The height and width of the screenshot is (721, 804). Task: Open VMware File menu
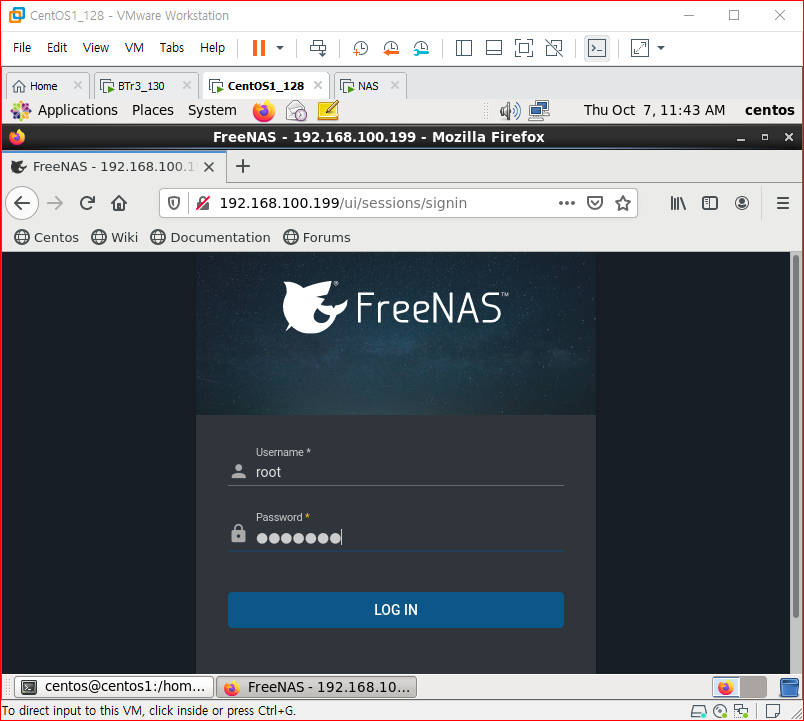[x=22, y=48]
